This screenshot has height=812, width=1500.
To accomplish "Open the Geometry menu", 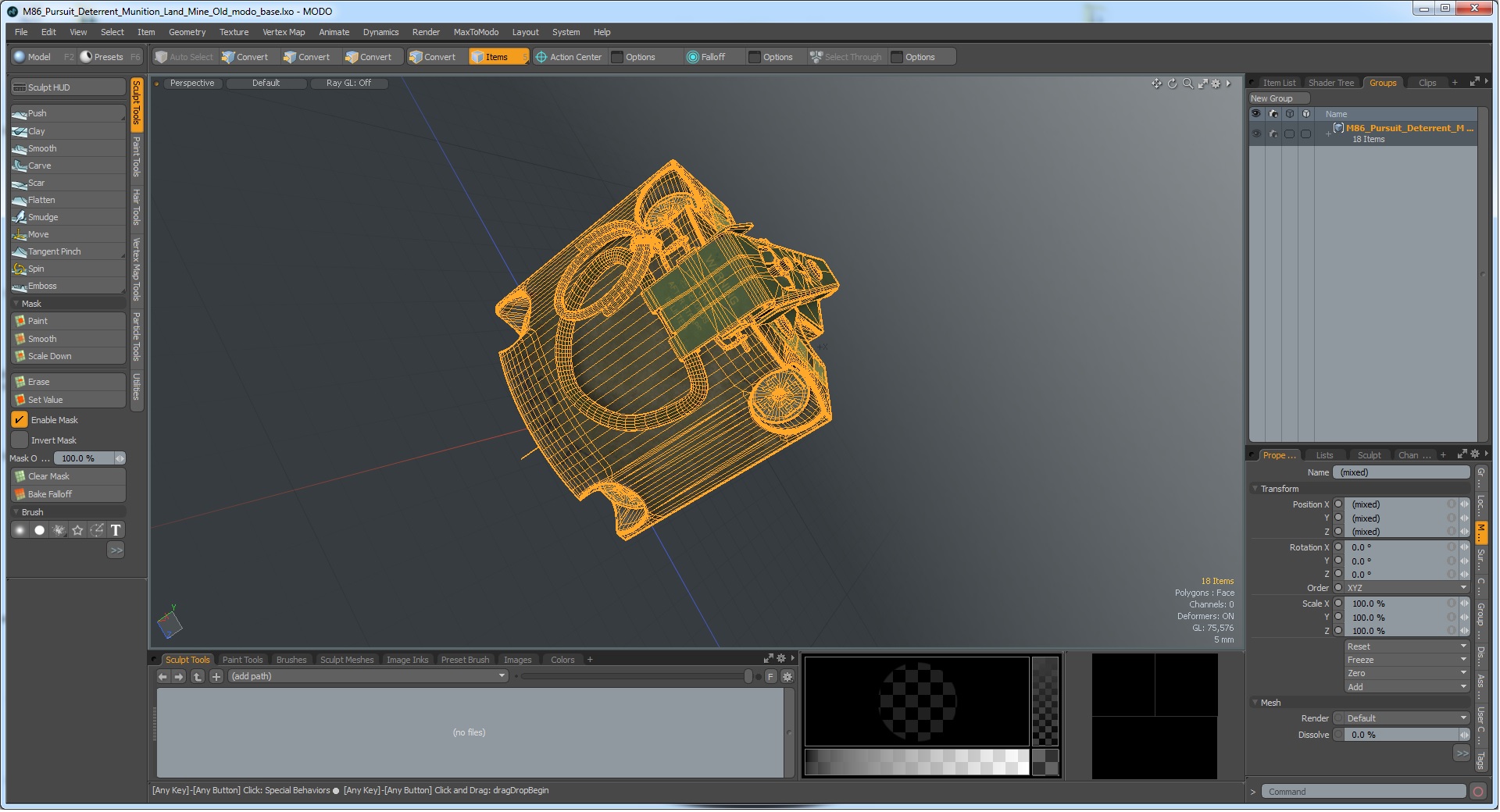I will point(187,32).
